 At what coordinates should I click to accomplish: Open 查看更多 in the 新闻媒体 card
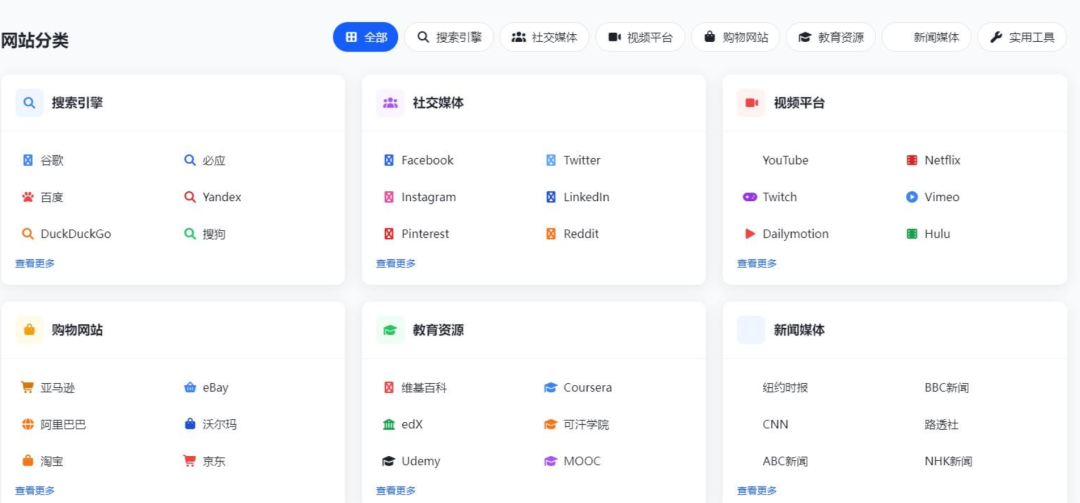pyautogui.click(x=757, y=491)
